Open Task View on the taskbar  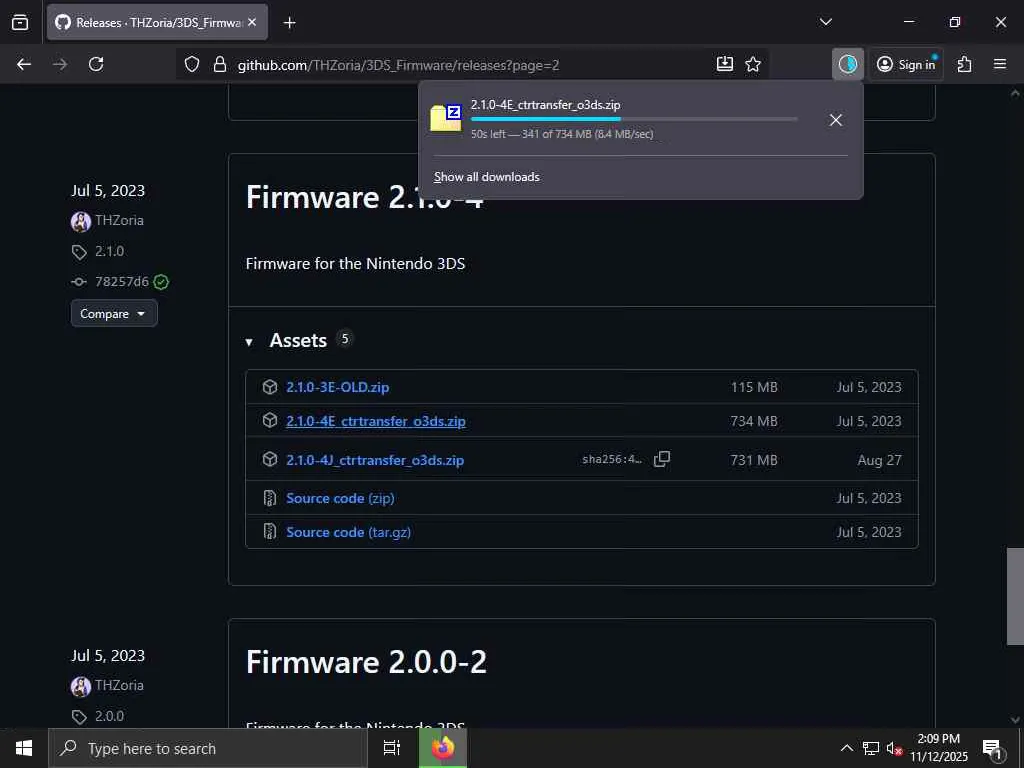point(392,748)
